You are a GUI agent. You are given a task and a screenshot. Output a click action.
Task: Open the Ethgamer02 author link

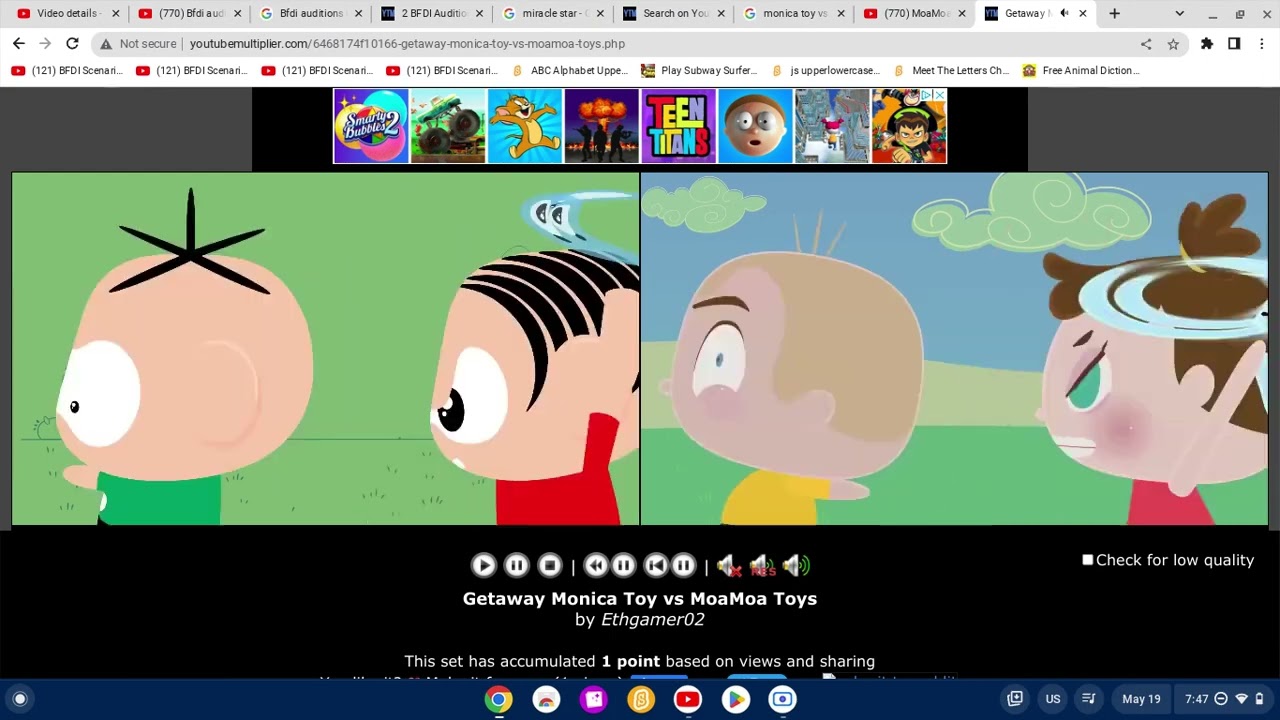pos(652,620)
